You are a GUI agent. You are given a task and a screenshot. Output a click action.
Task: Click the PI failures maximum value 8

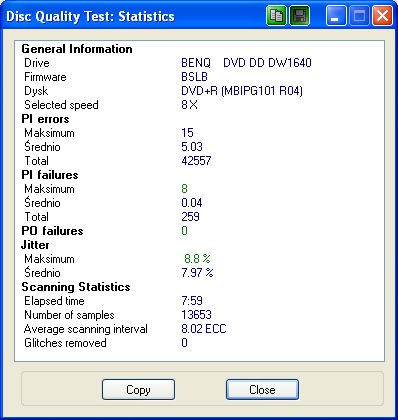184,189
